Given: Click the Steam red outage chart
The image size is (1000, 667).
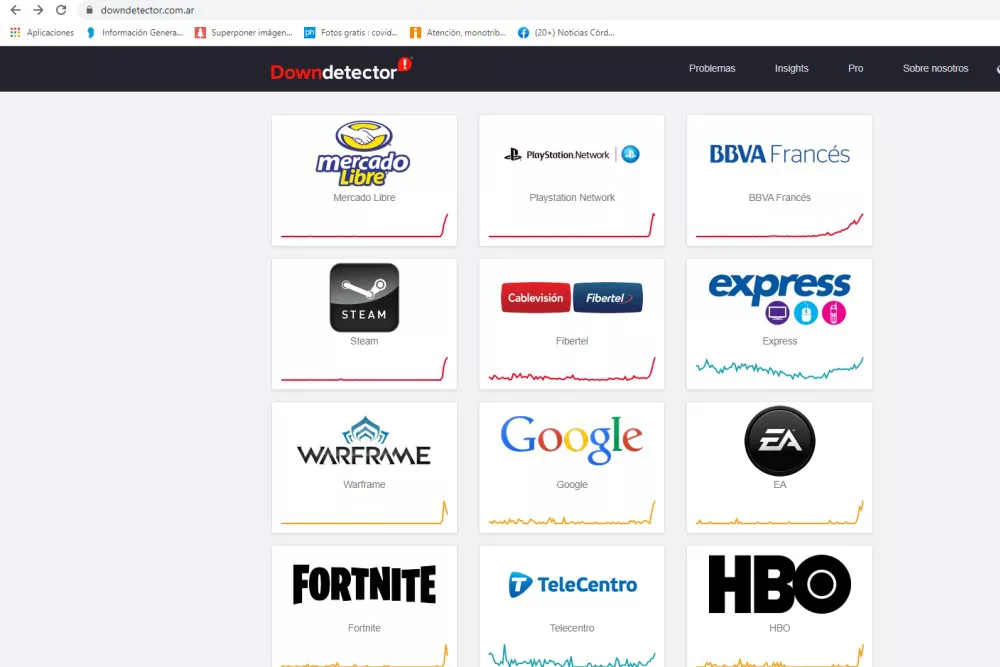Looking at the screenshot, I should (x=364, y=369).
